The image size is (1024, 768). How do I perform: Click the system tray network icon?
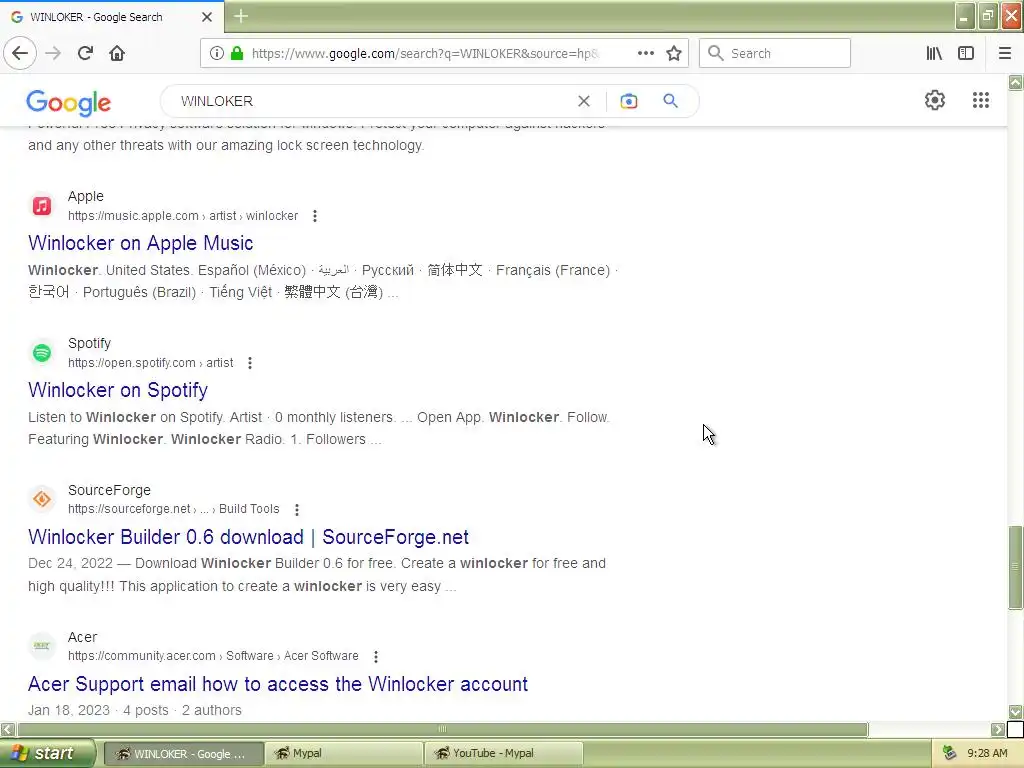950,753
